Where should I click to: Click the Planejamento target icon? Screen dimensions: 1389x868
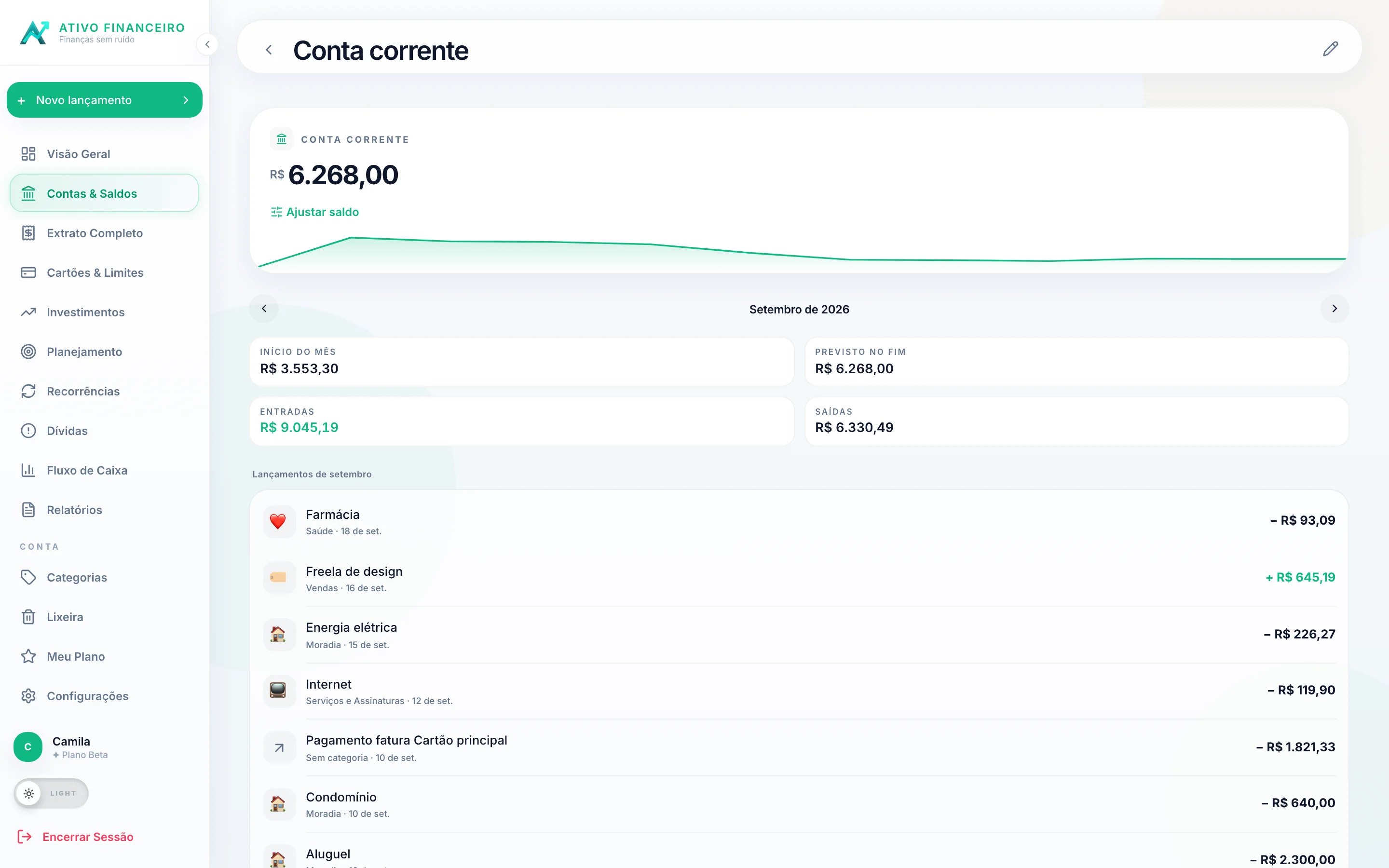pos(28,352)
